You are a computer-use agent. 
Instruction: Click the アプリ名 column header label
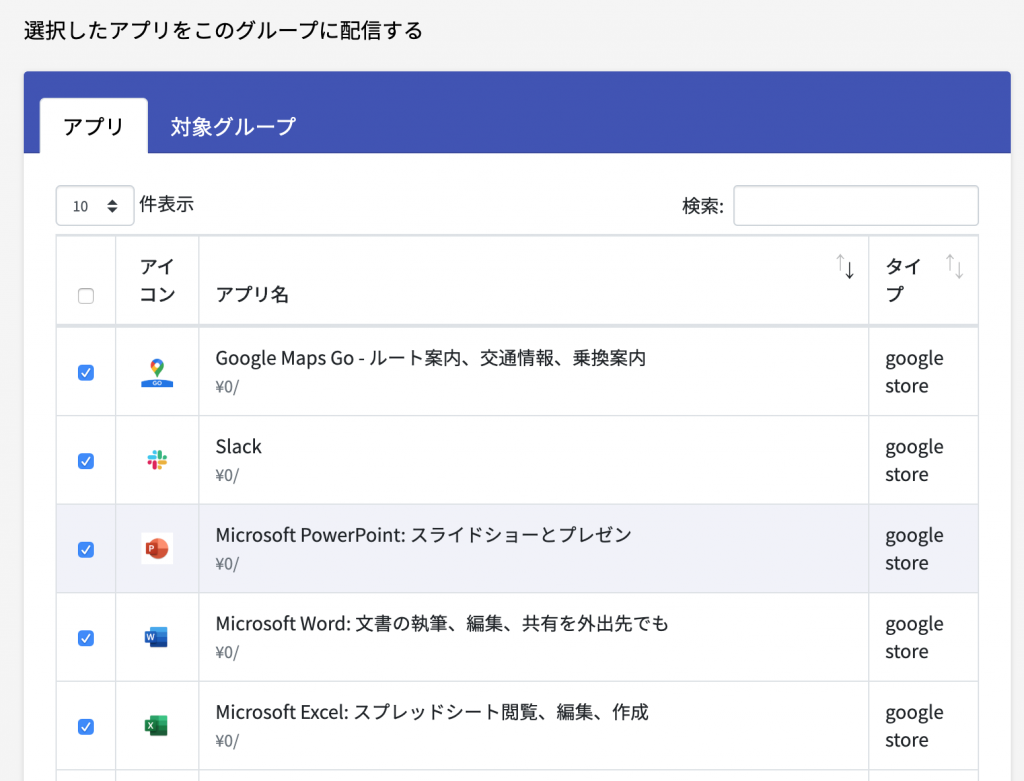[x=252, y=295]
